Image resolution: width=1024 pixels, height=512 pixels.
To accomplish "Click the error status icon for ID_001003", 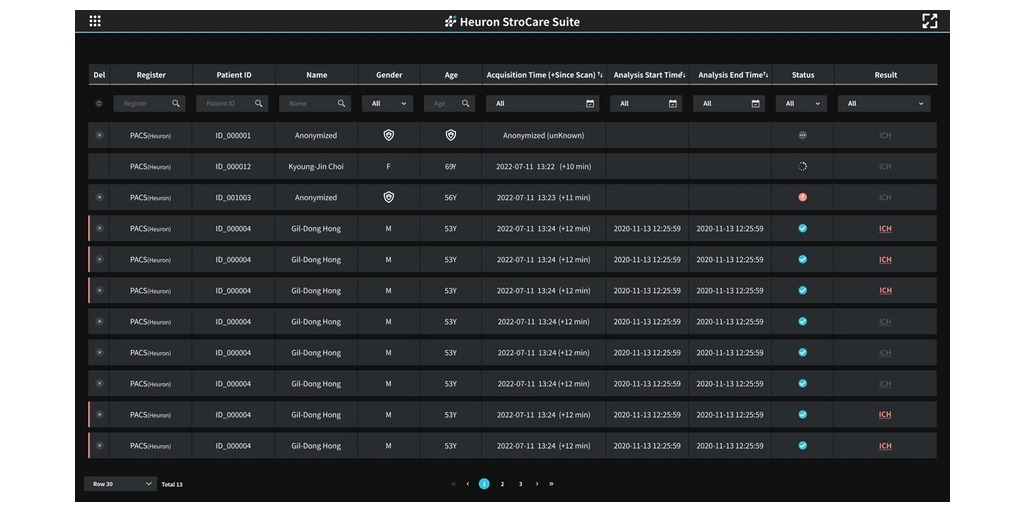I will [x=802, y=197].
